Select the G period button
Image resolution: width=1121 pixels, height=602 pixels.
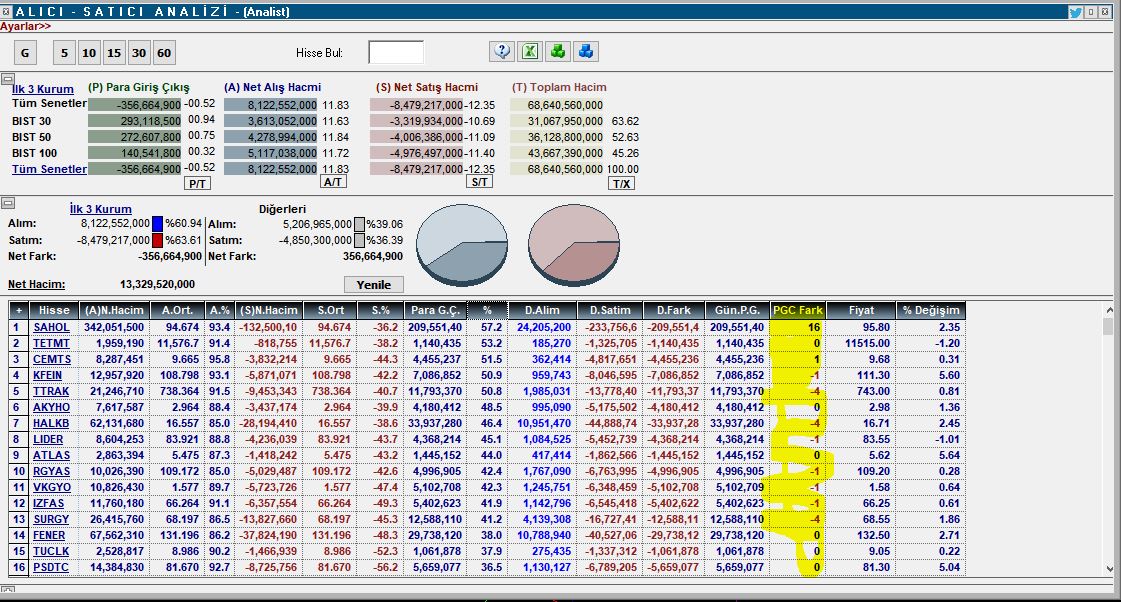[x=26, y=53]
